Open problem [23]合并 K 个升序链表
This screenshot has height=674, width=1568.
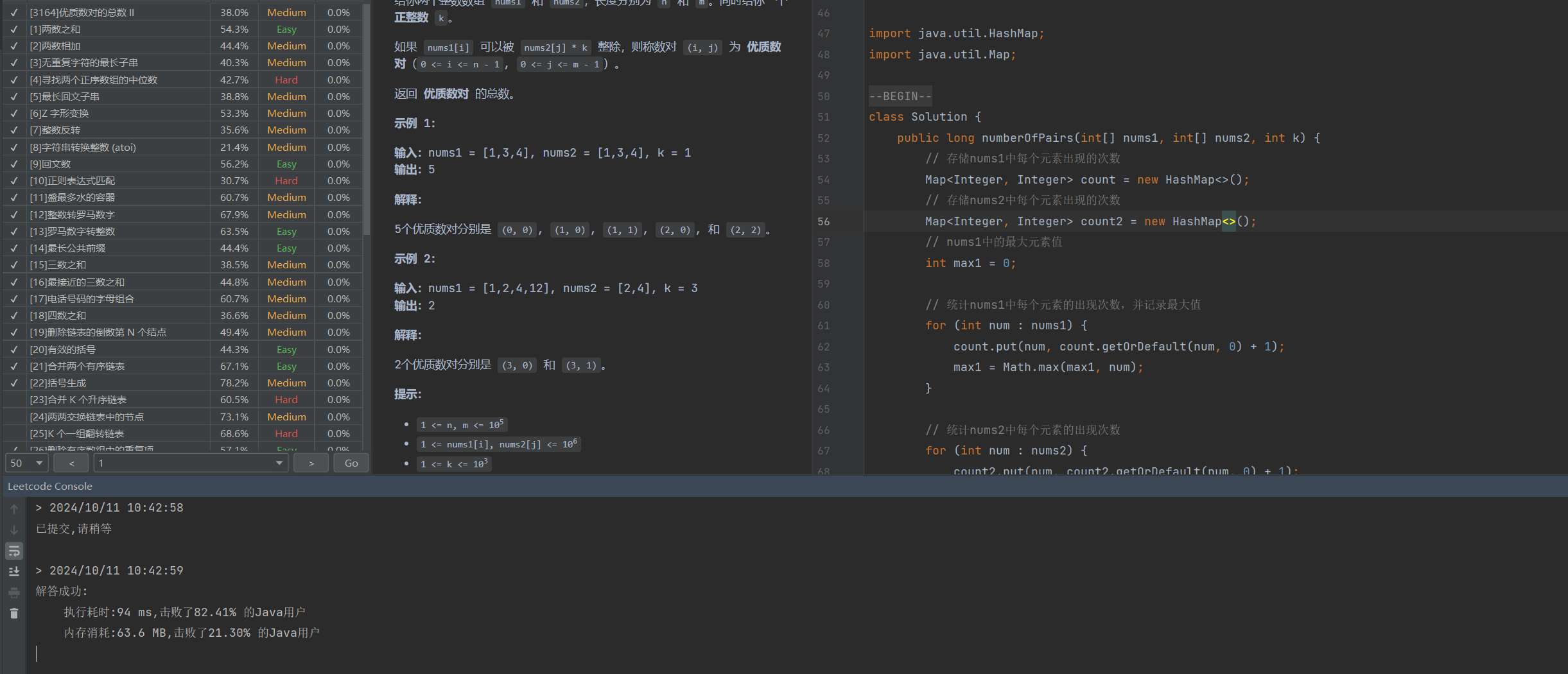click(78, 399)
